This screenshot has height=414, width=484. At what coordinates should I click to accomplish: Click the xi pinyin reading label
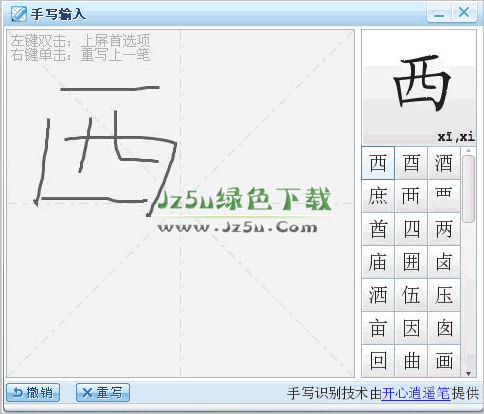coord(456,137)
